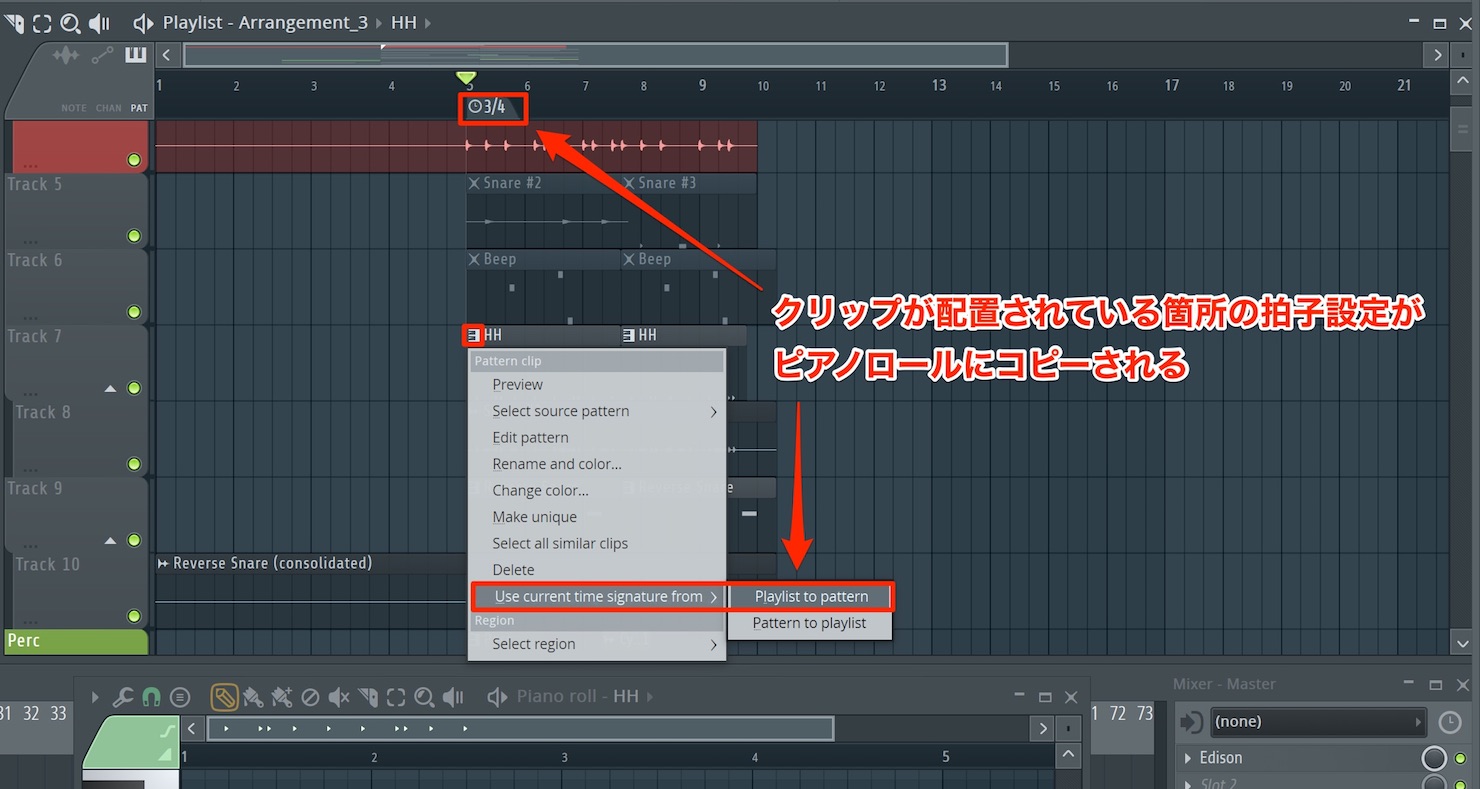Viewport: 1480px width, 789px height.
Task: Mute the red top track
Action: [x=134, y=160]
